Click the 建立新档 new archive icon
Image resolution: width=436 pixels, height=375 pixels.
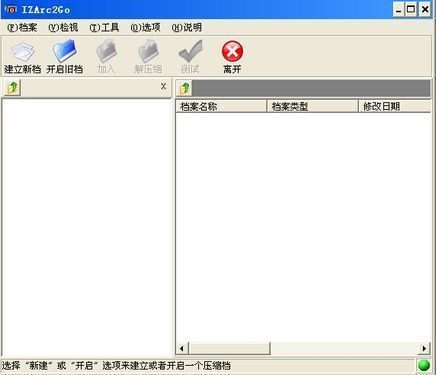click(x=22, y=52)
